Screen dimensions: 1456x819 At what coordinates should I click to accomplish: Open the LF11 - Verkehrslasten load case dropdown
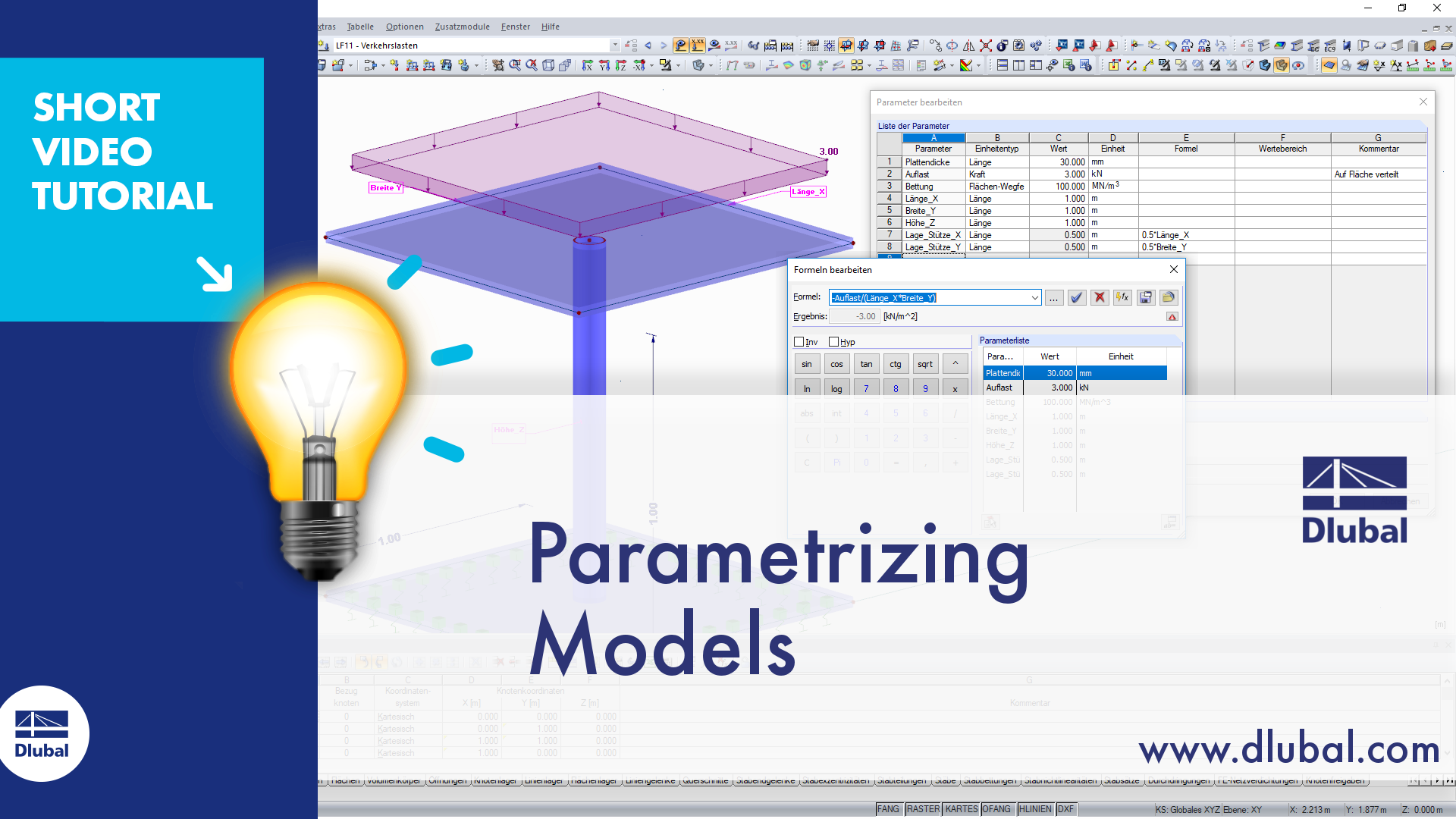click(x=614, y=45)
